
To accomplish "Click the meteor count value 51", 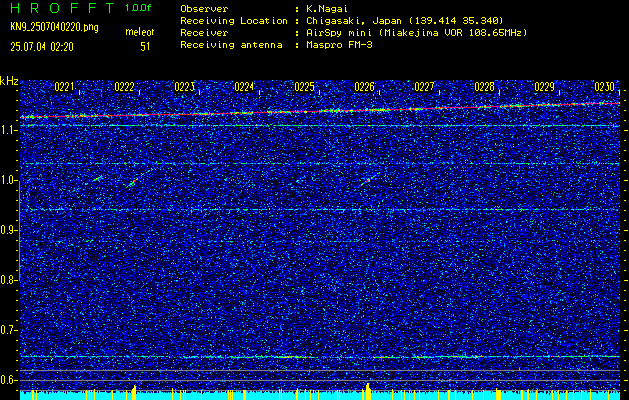I will [x=145, y=47].
